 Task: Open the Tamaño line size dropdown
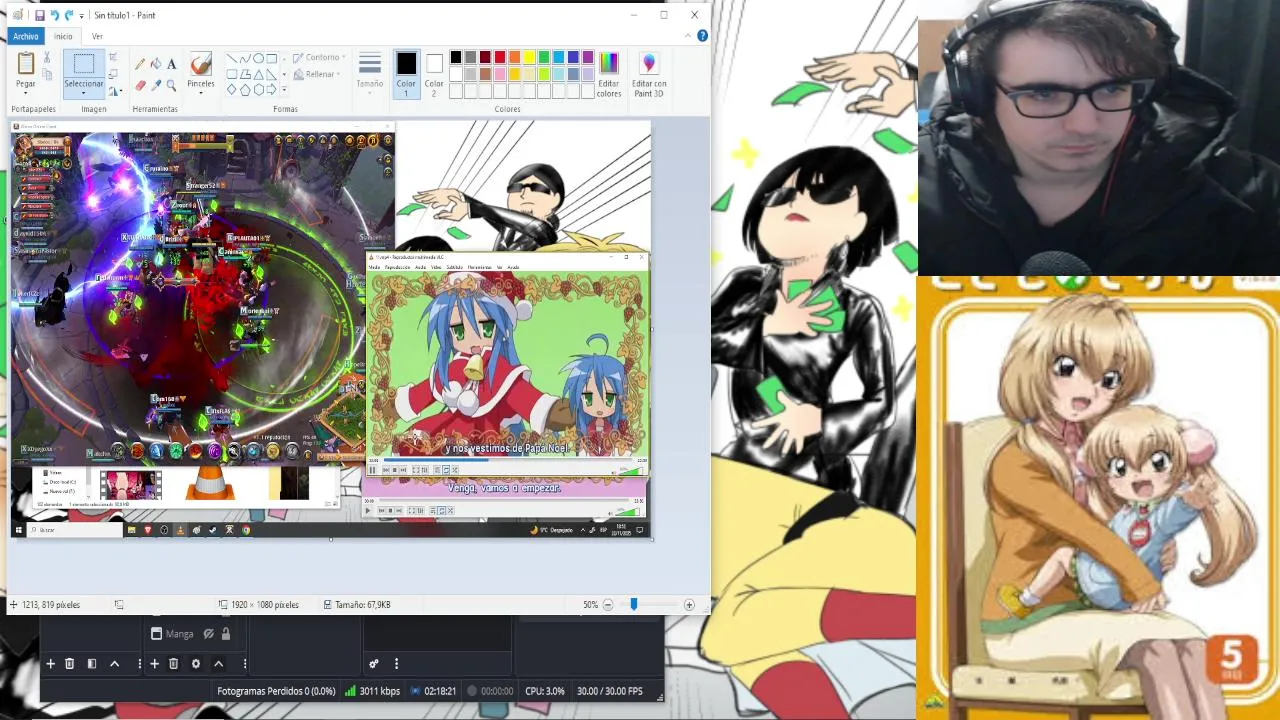pos(370,72)
